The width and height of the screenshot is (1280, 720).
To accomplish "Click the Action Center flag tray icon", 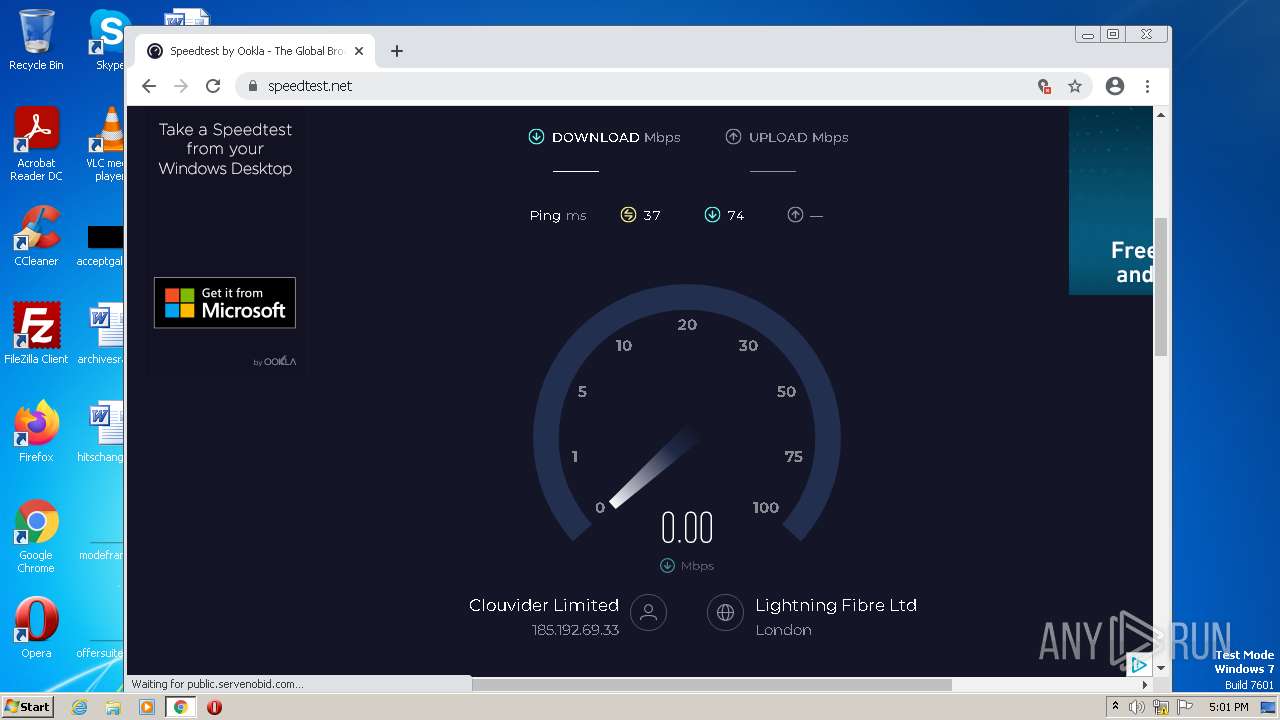I will [x=1185, y=707].
